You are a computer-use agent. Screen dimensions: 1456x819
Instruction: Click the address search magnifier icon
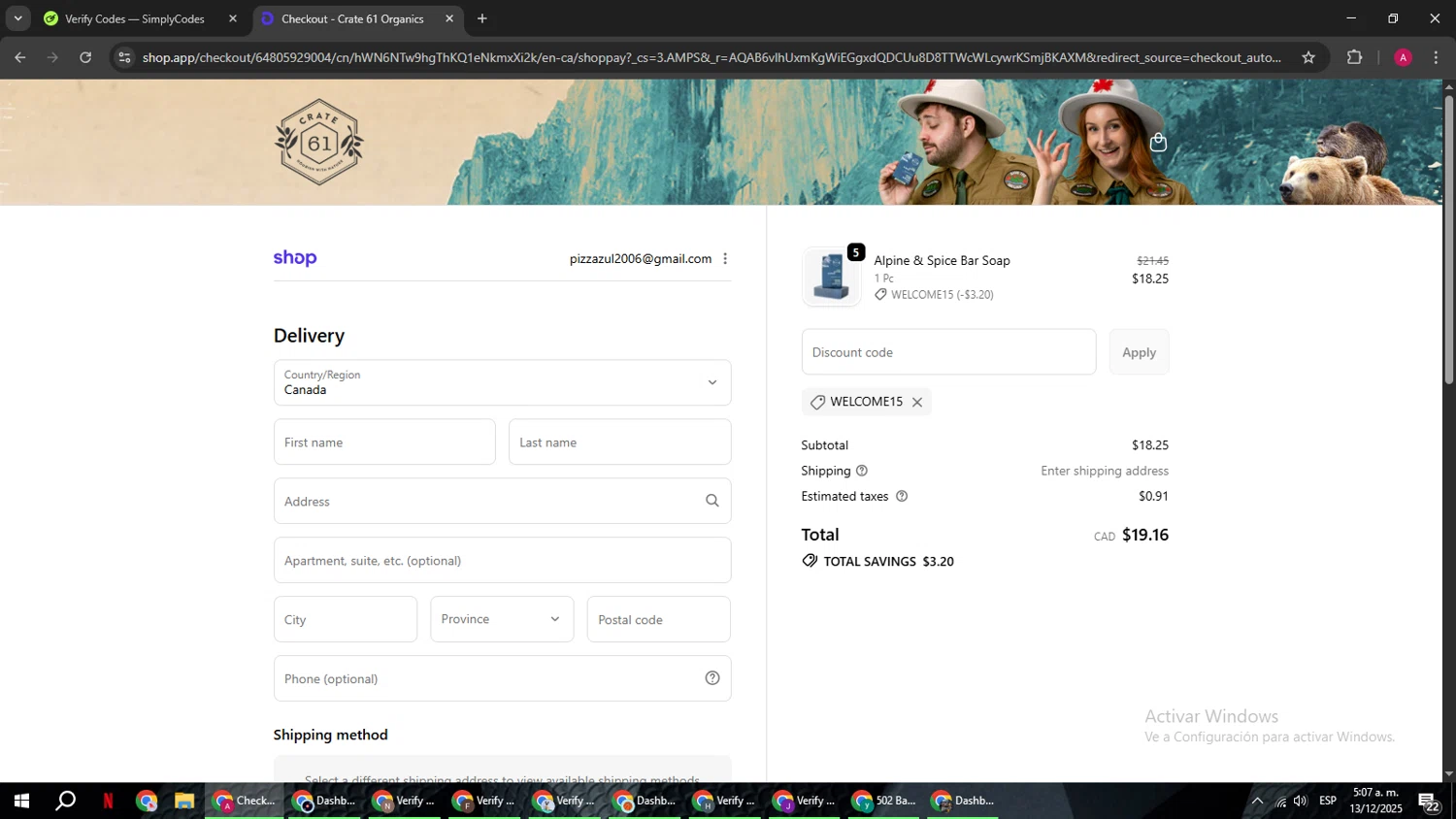pos(712,501)
